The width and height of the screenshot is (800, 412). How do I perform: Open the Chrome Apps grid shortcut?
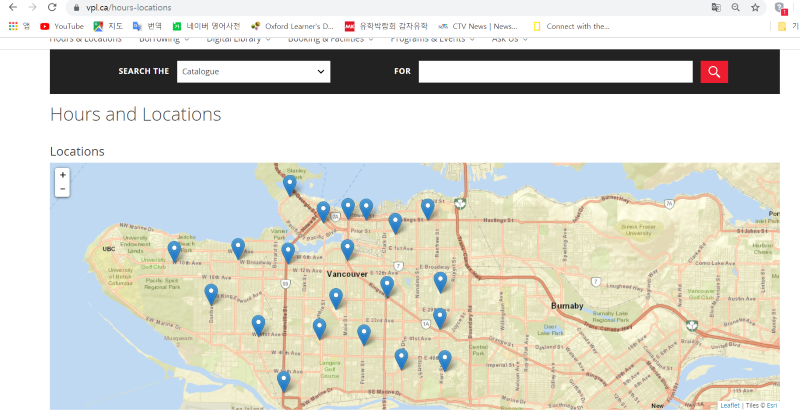coord(13,26)
